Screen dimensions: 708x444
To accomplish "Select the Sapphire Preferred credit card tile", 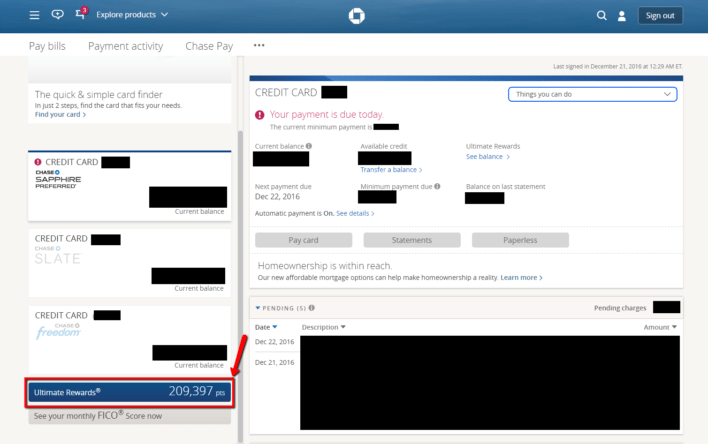I will [130, 186].
